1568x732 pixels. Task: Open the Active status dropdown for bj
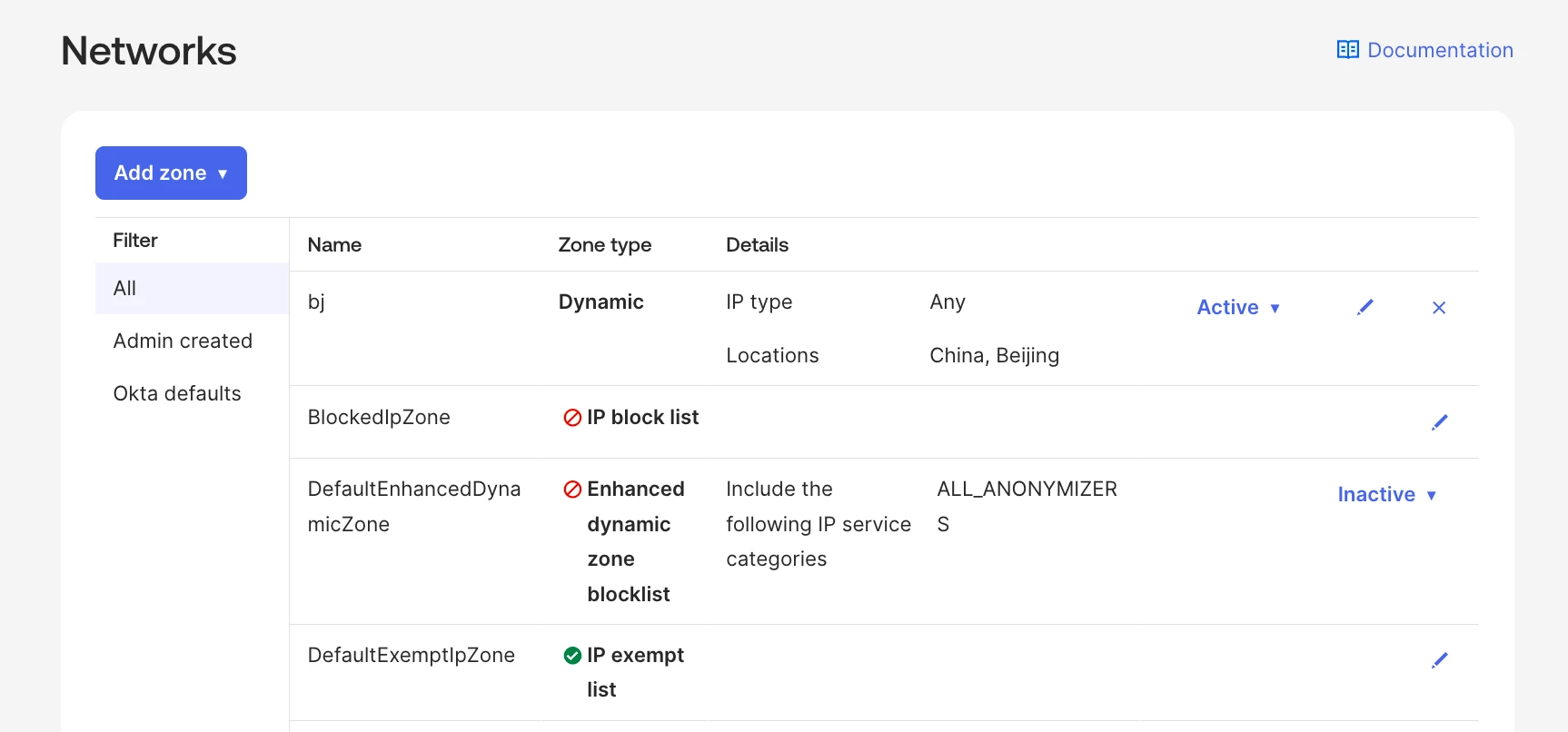point(1238,308)
